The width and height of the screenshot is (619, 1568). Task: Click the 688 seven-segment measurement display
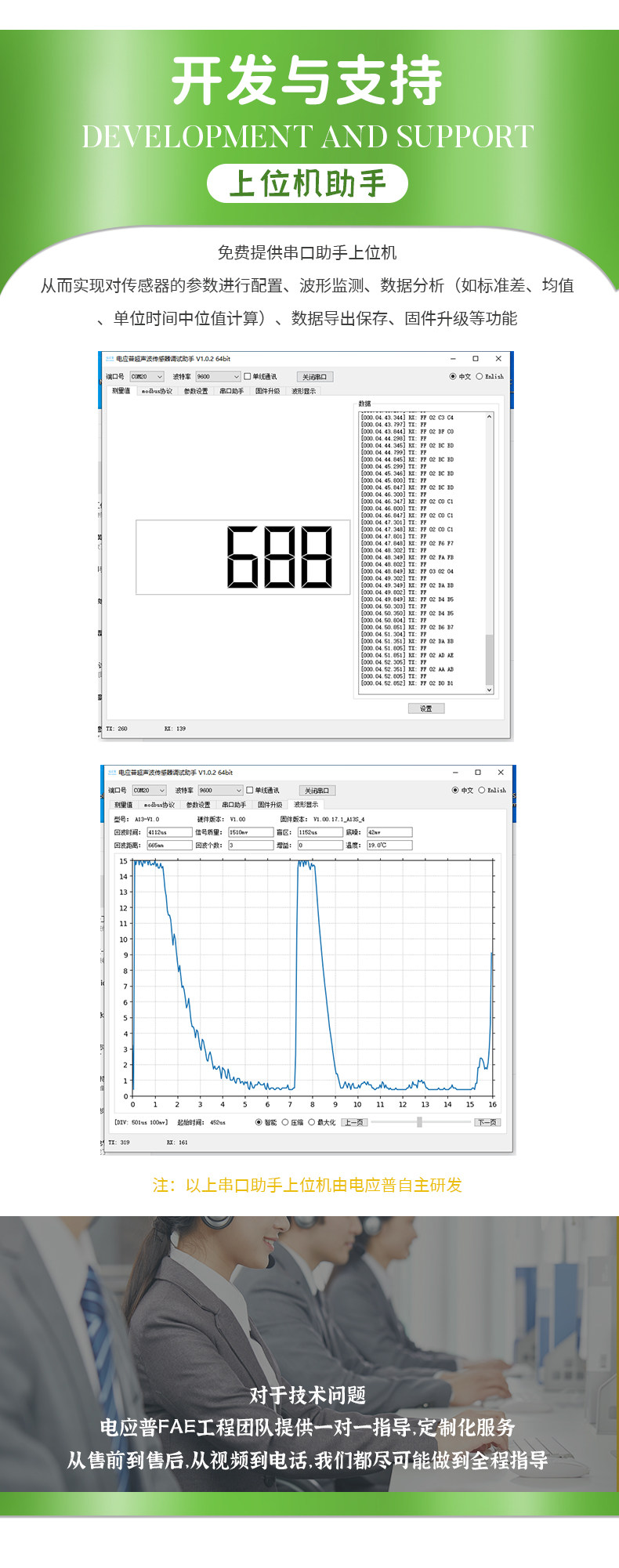coord(243,557)
